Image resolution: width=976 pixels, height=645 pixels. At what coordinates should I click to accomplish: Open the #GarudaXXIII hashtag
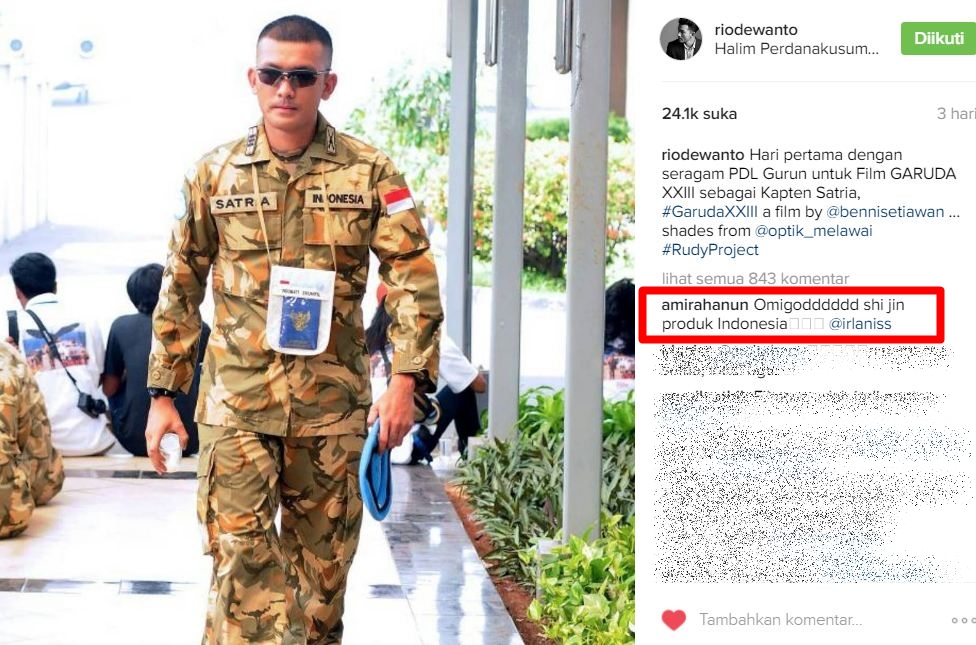(710, 212)
